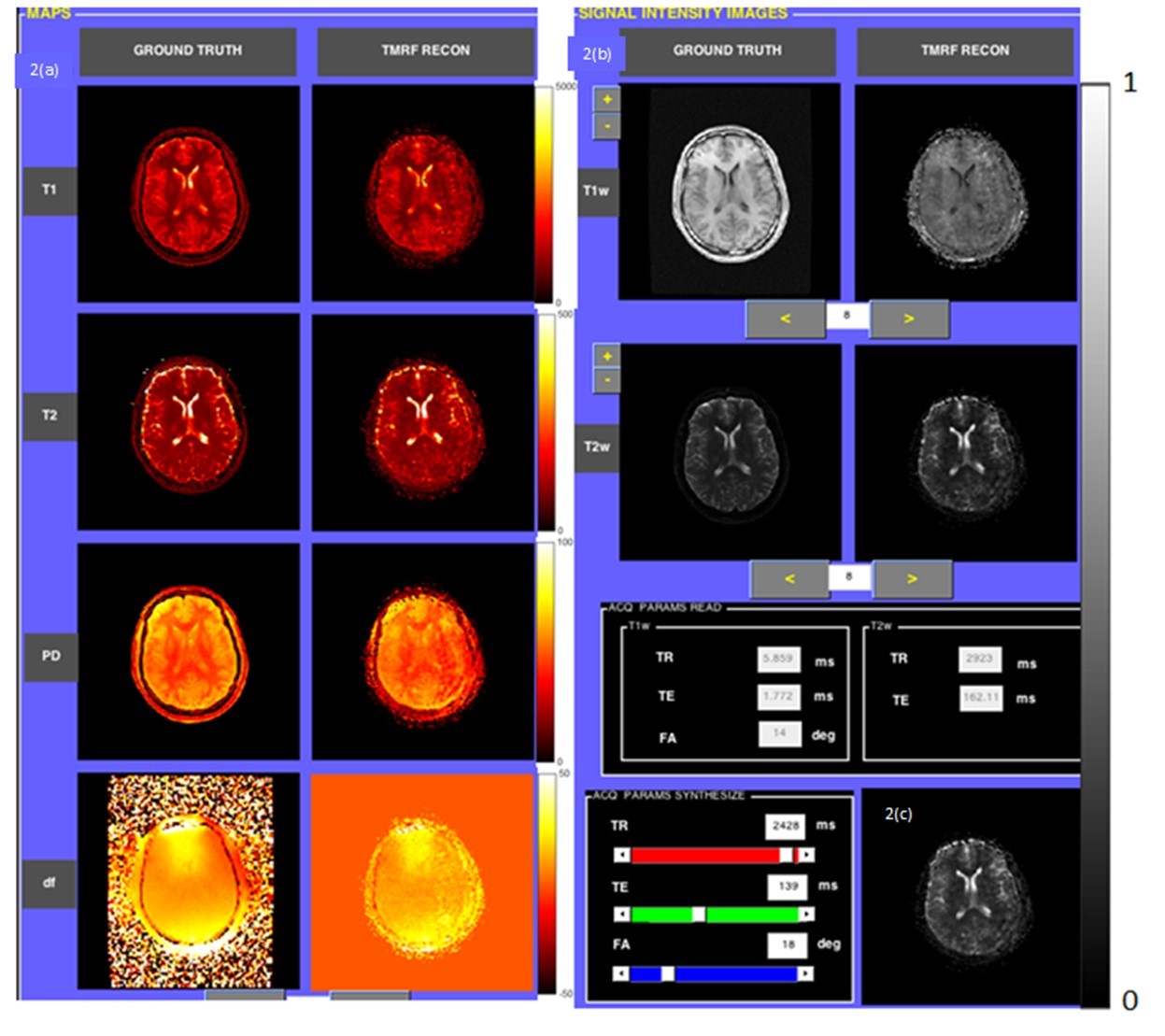Viewport: 1165px width, 1036px height.
Task: Click the PD map row label button
Action: pos(50,656)
